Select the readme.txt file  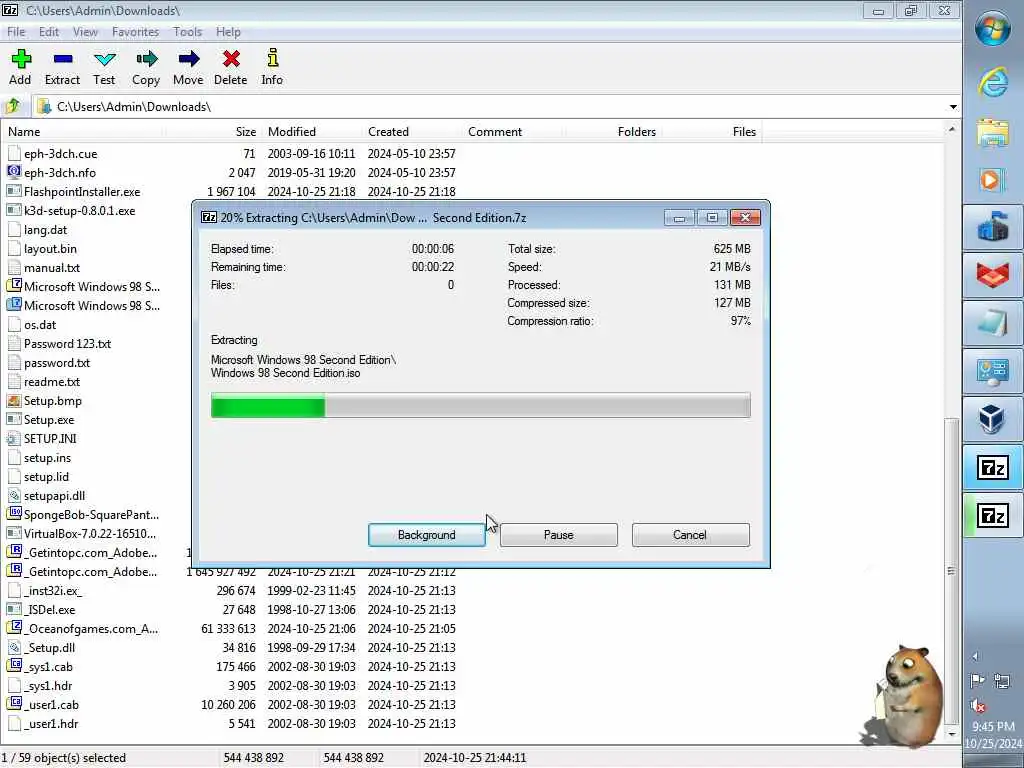[x=52, y=381]
